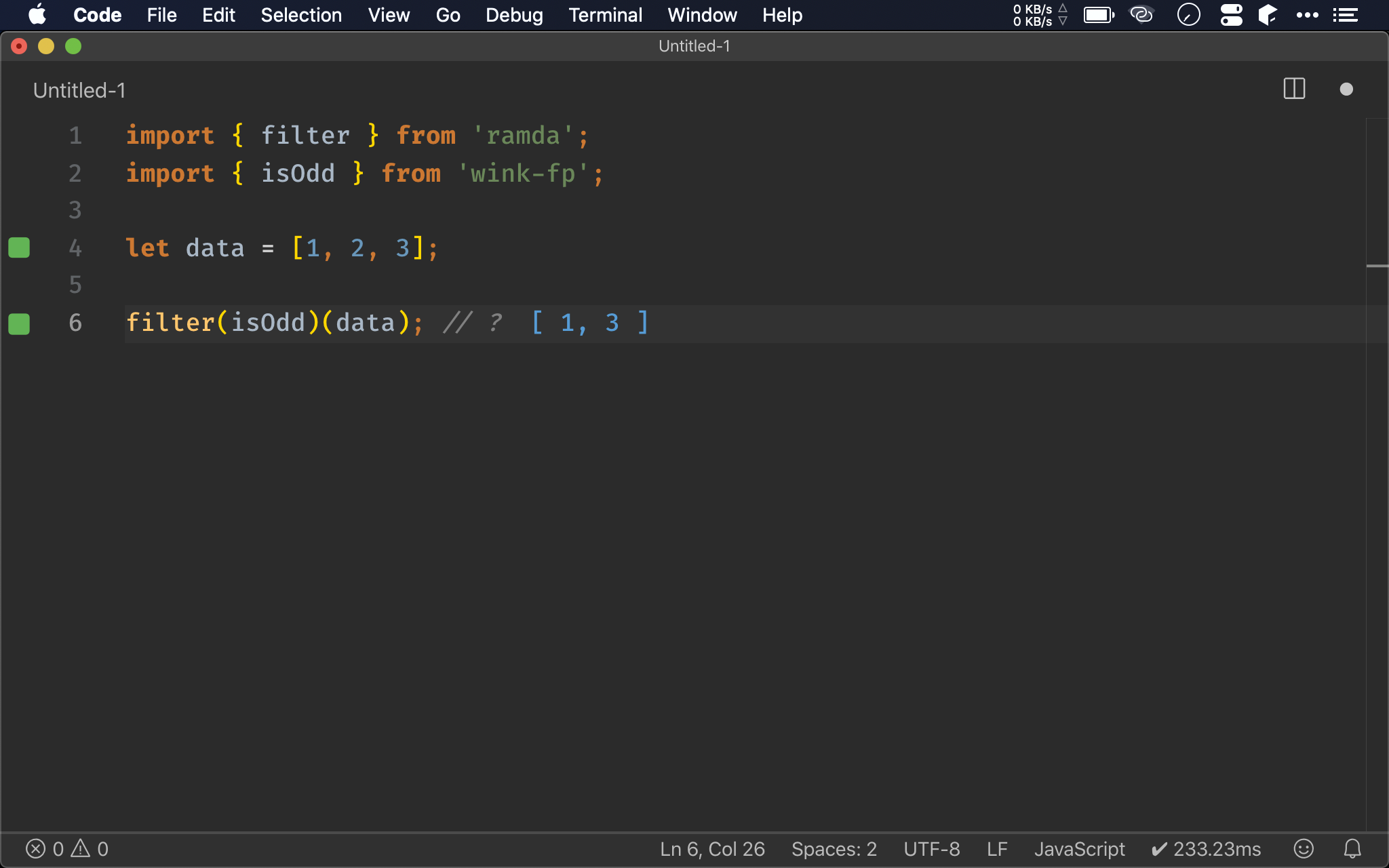Change file encoding via UTF-8
Viewport: 1389px width, 868px height.
932,849
